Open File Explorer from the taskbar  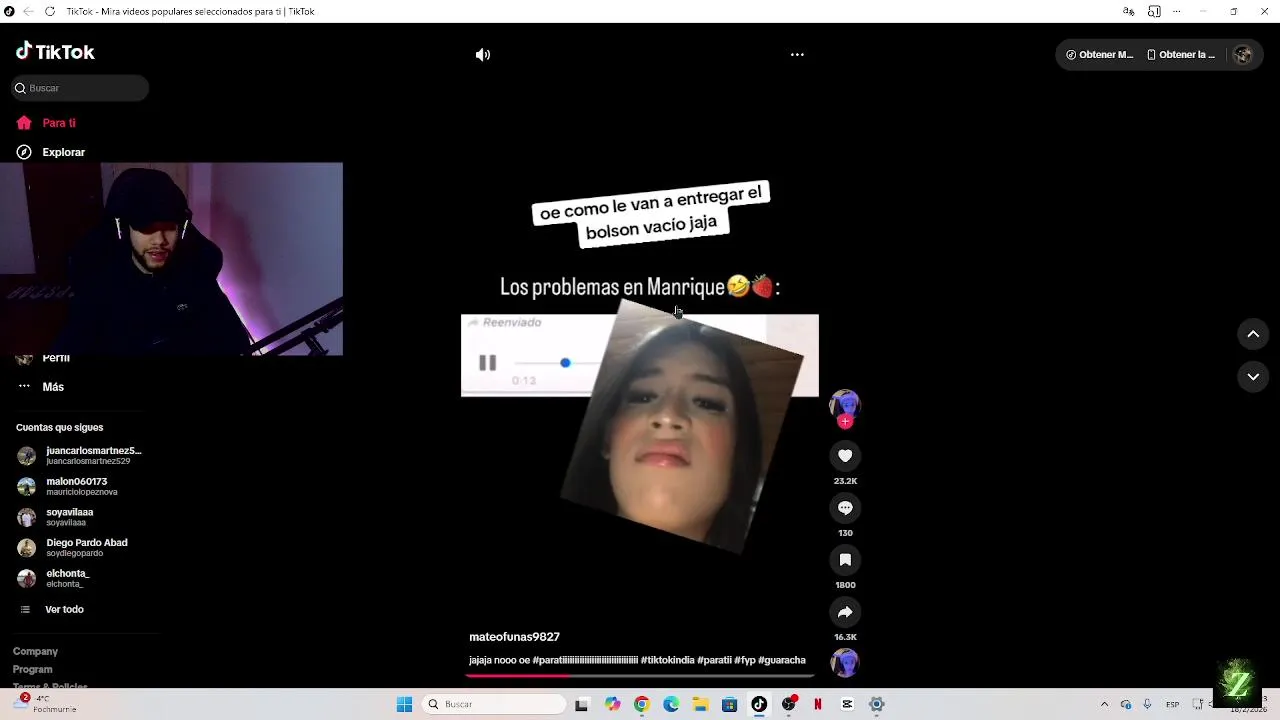pyautogui.click(x=701, y=705)
